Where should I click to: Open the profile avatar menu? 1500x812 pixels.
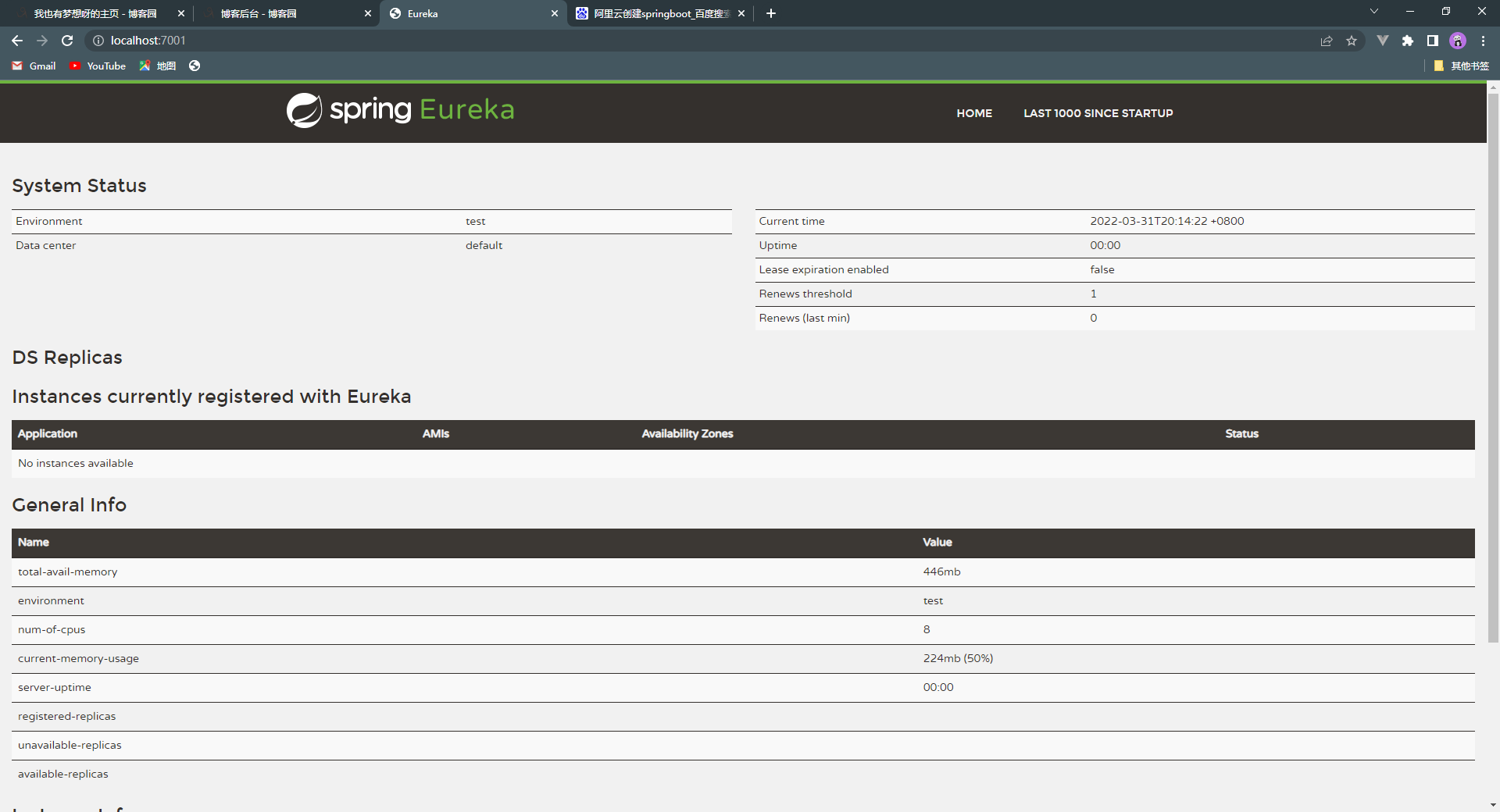(x=1458, y=41)
